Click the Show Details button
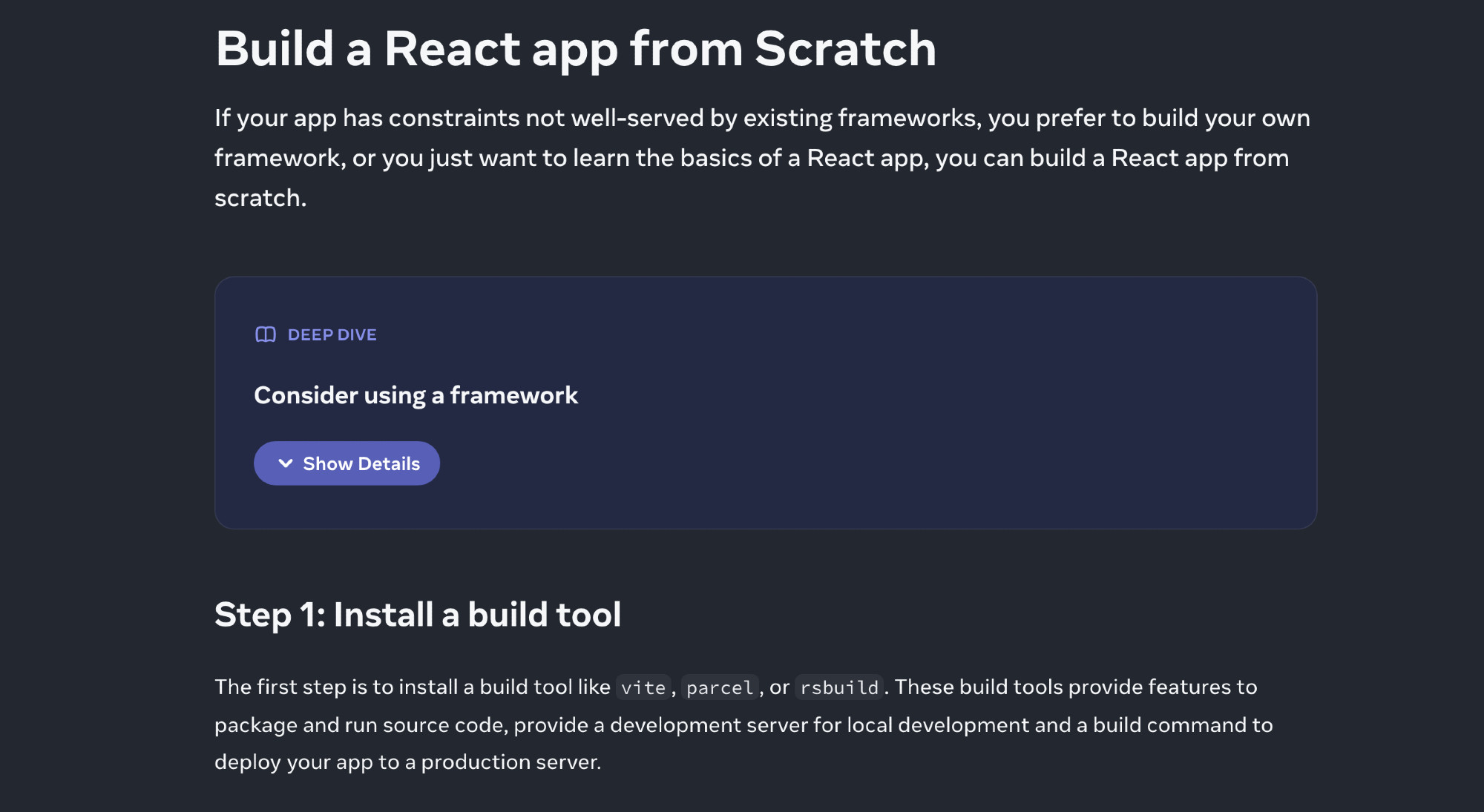 (347, 463)
